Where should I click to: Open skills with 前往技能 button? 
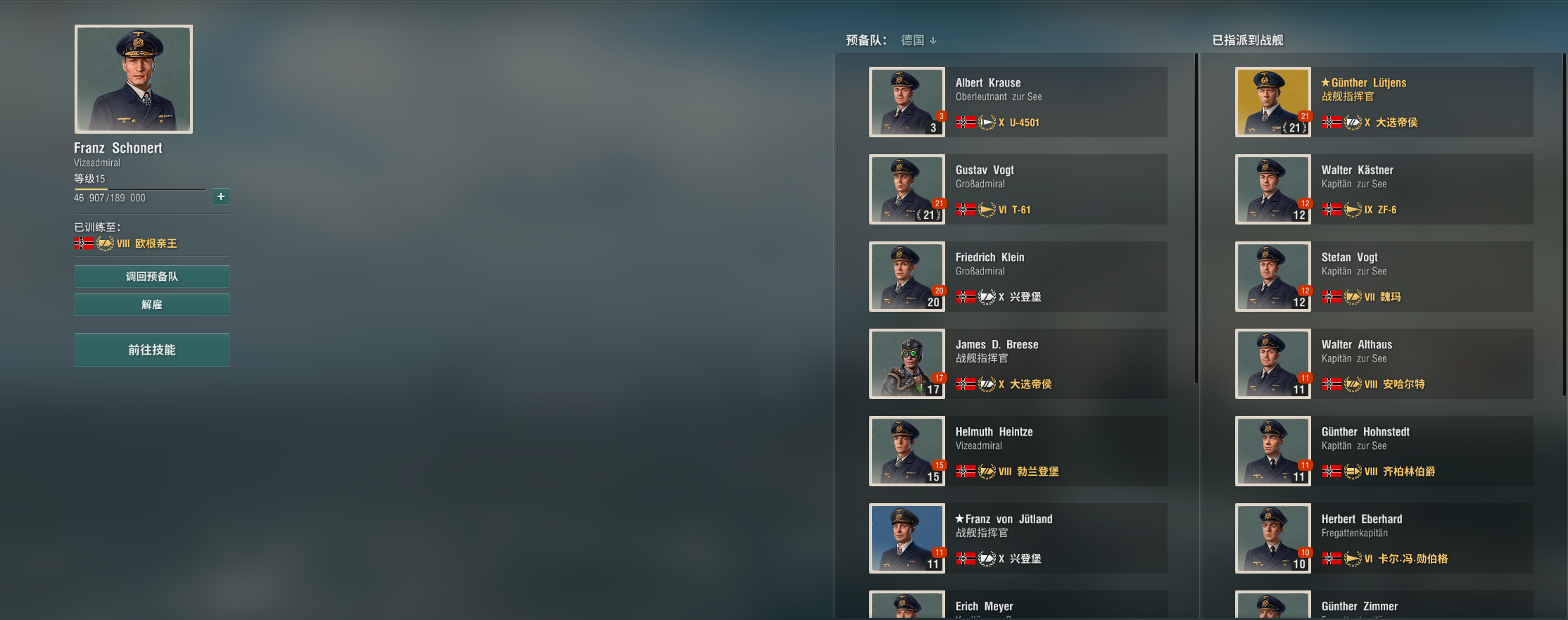point(152,350)
